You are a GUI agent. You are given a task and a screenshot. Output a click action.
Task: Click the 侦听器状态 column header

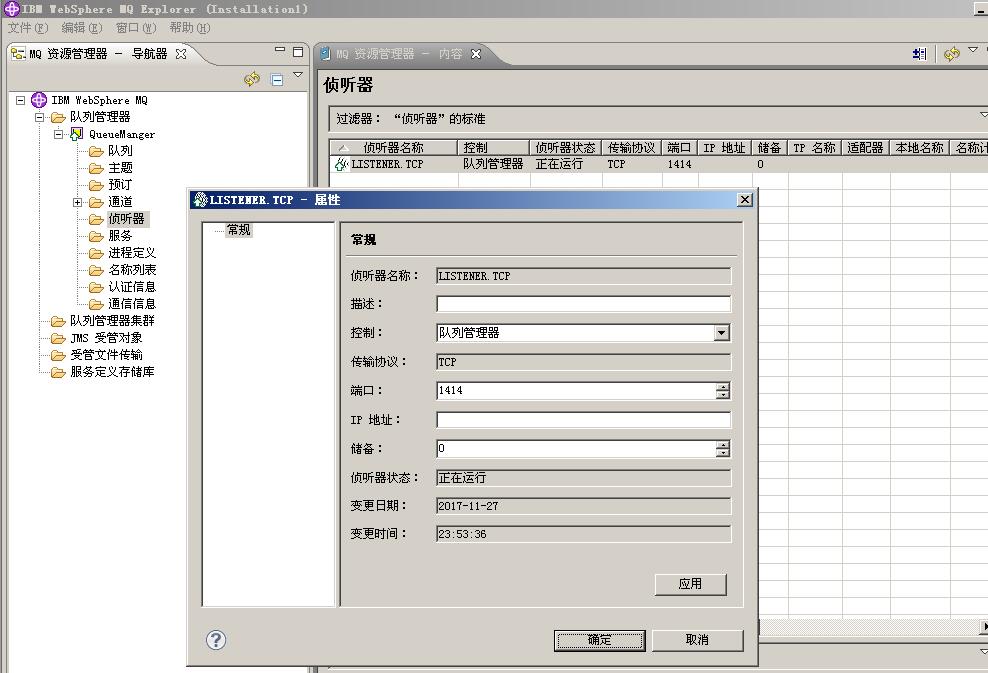[565, 147]
